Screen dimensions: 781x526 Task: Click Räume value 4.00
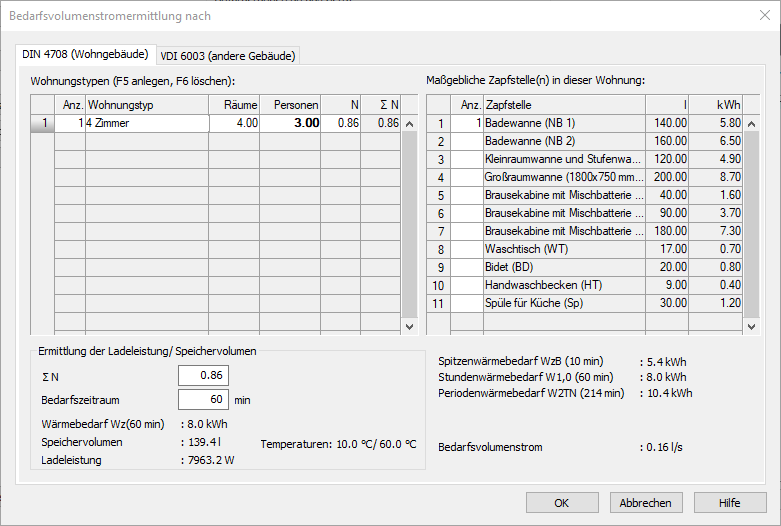tap(234, 123)
